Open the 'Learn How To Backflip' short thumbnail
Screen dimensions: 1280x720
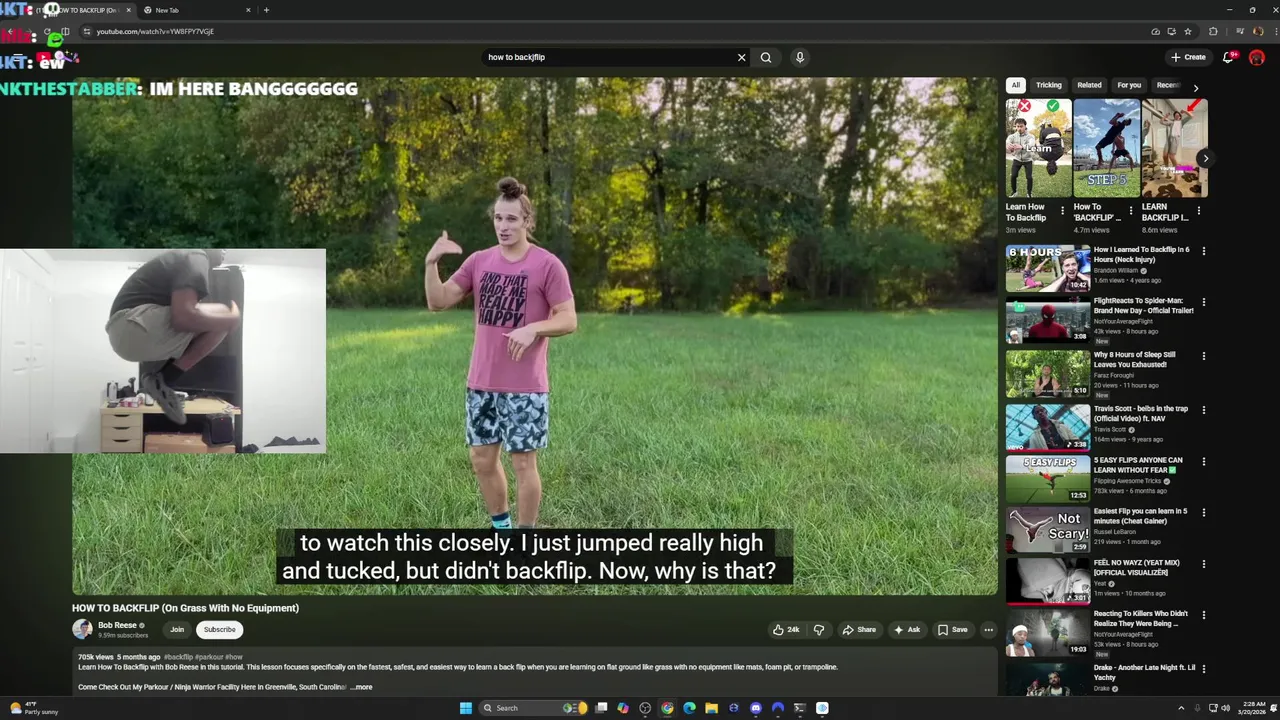point(1038,148)
